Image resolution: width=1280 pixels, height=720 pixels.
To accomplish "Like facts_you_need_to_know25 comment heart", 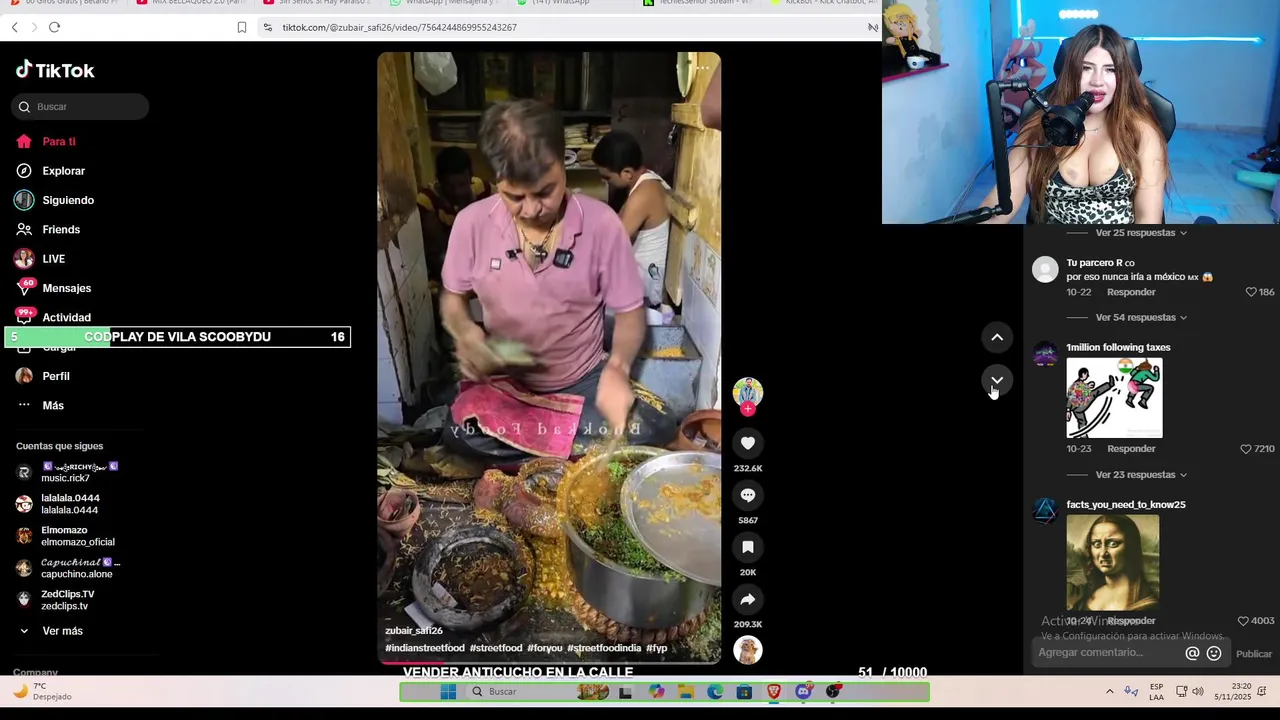I will pyautogui.click(x=1243, y=621).
